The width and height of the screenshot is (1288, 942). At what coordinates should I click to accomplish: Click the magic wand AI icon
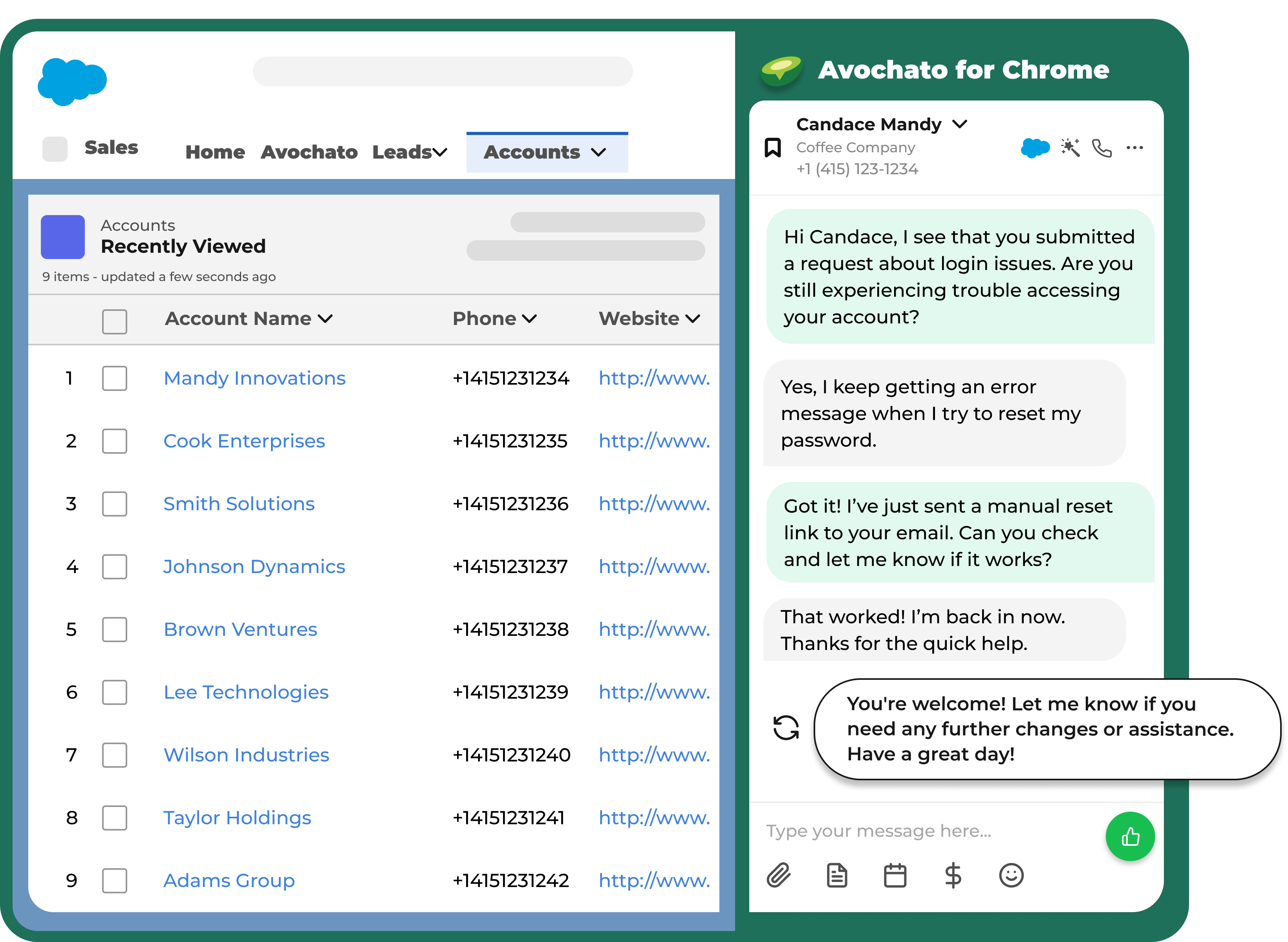pyautogui.click(x=1070, y=148)
